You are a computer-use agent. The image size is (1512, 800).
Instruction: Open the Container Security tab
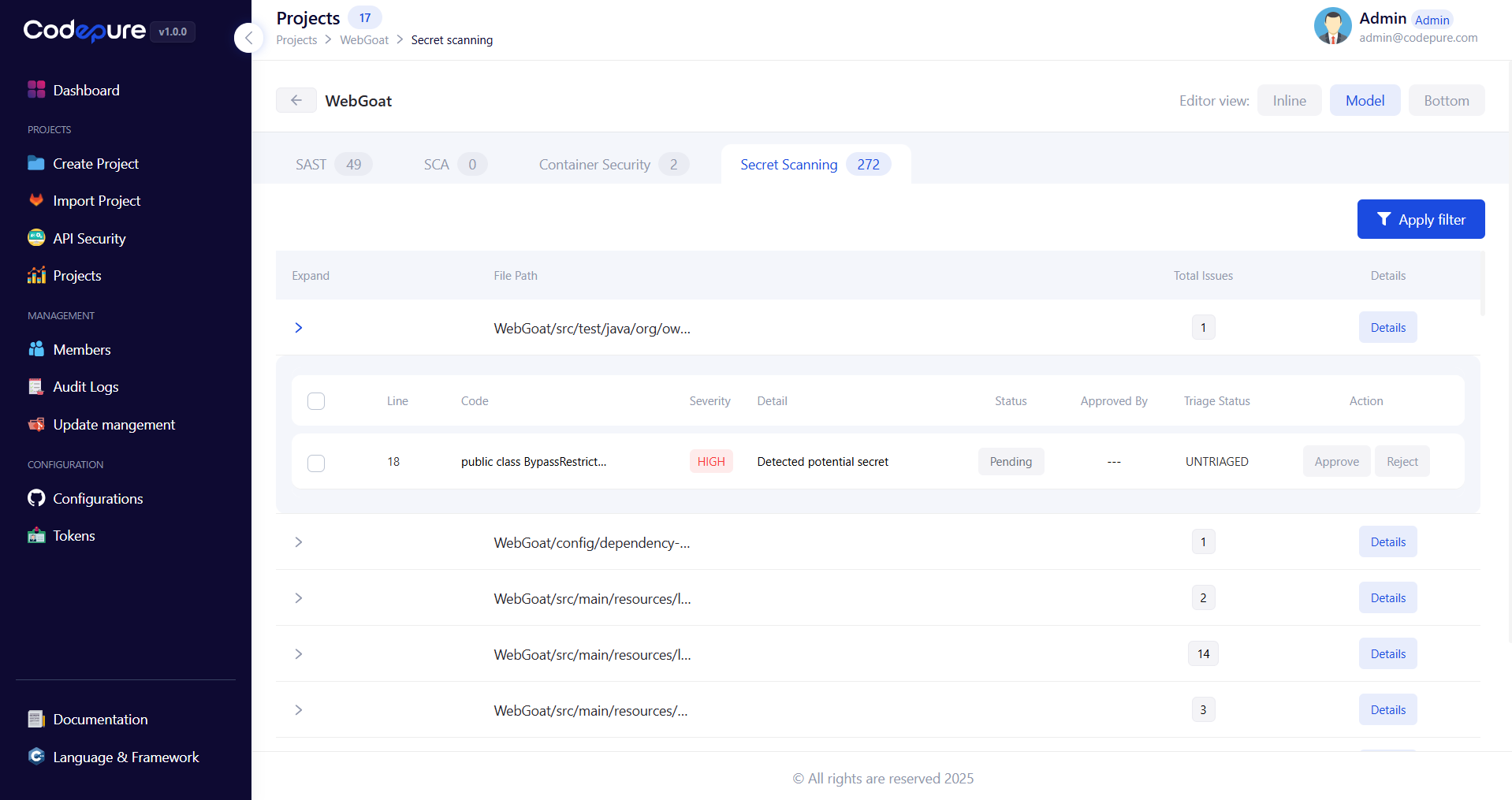click(614, 164)
